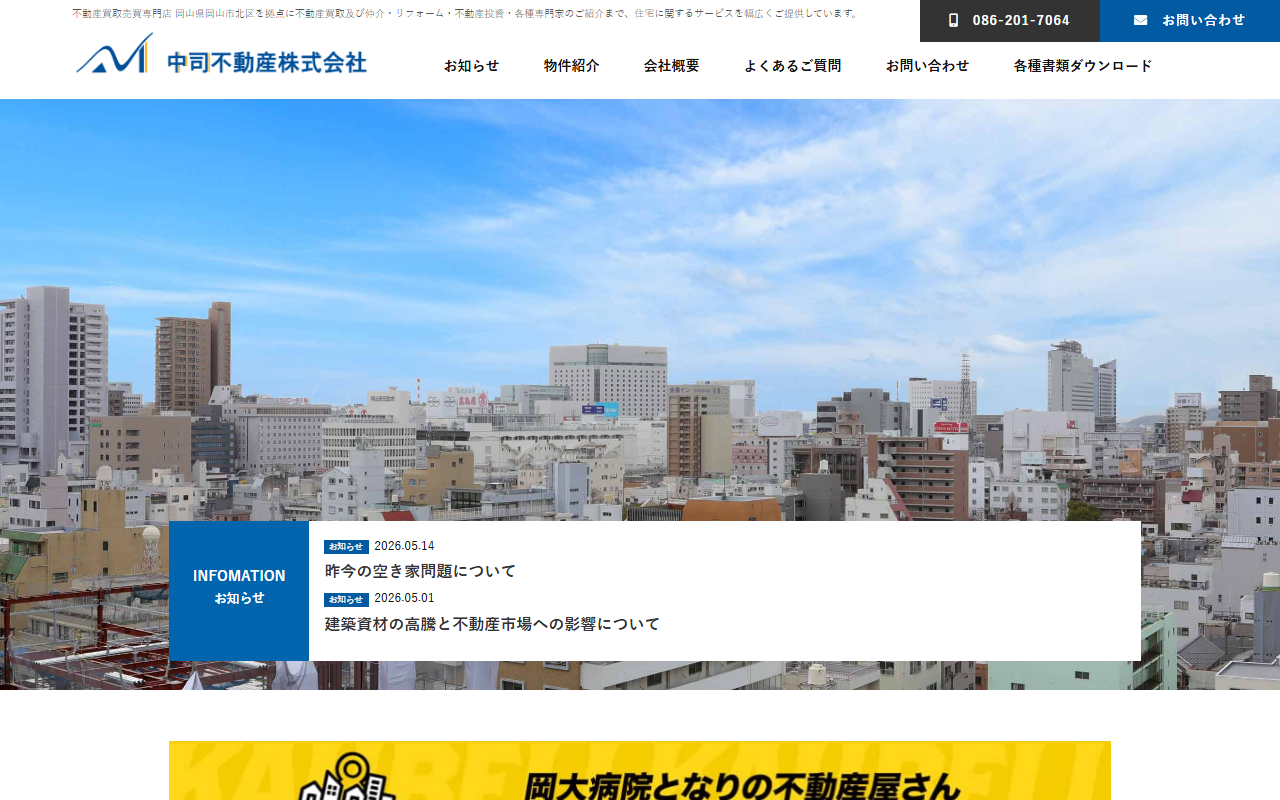Call the number 086-201-7064
Viewport: 1280px width, 800px height.
1010,21
